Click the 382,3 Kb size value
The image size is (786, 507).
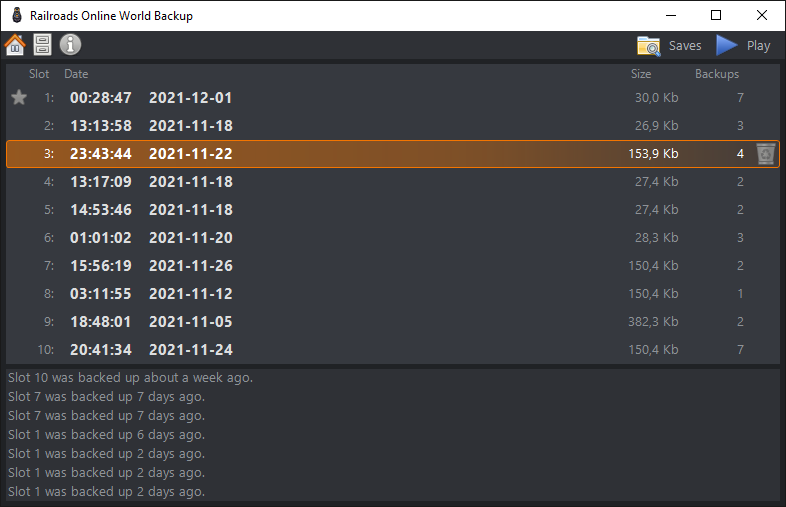pos(653,322)
